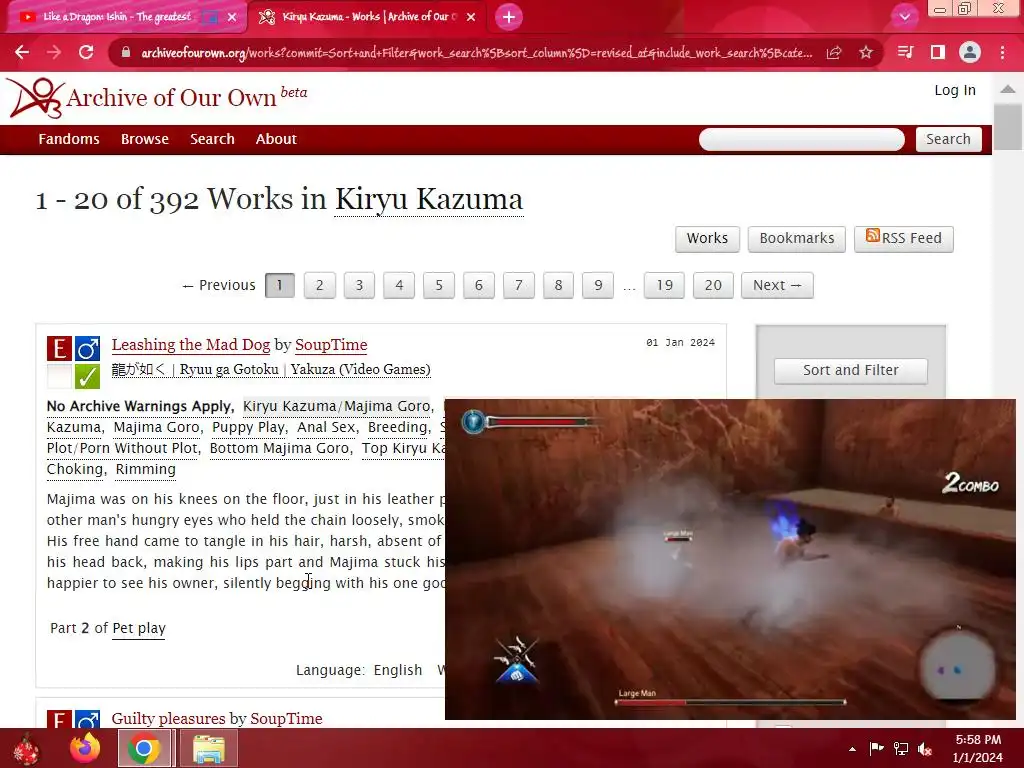1024x768 pixels.
Task: Click the browser forward arrow
Action: pos(54,52)
